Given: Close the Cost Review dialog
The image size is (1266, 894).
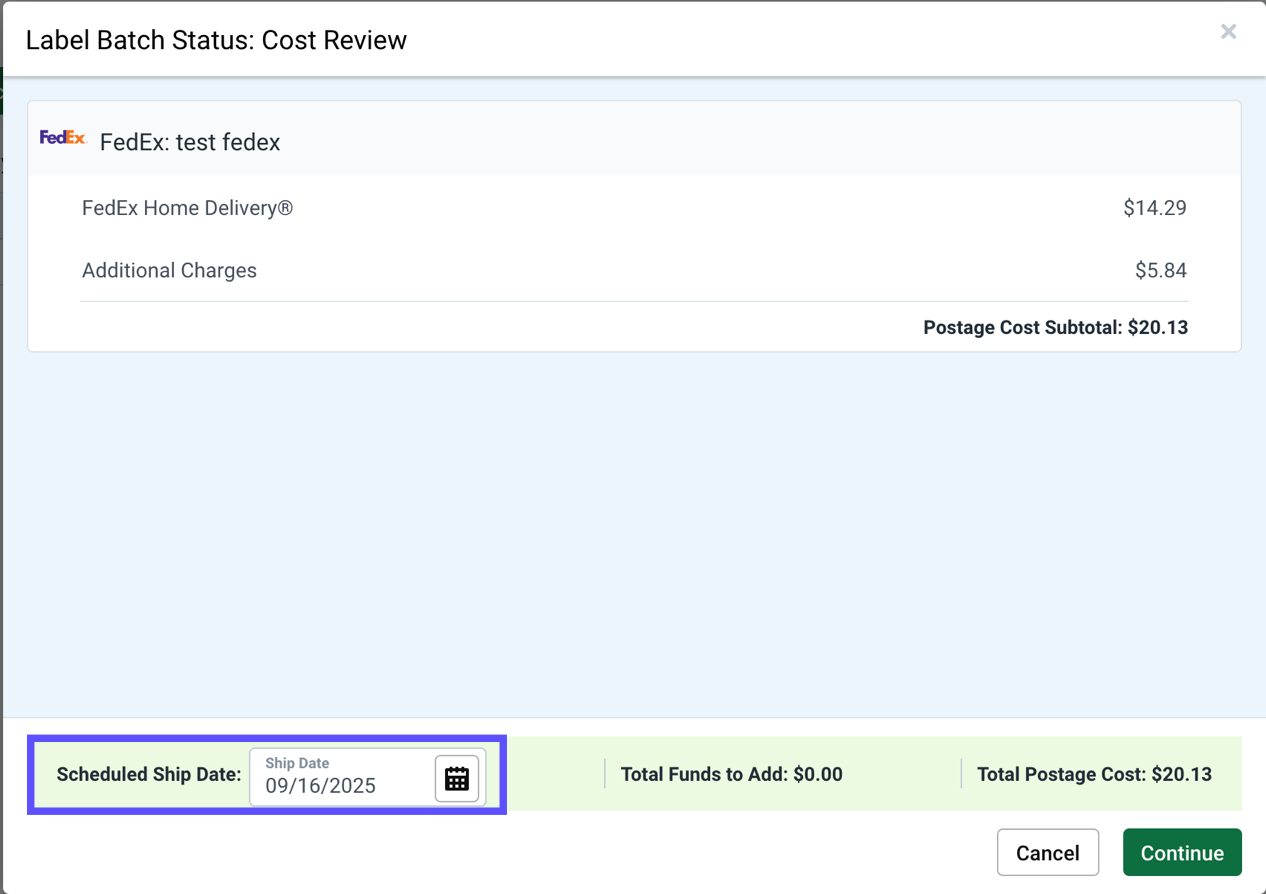Looking at the screenshot, I should click(1228, 32).
